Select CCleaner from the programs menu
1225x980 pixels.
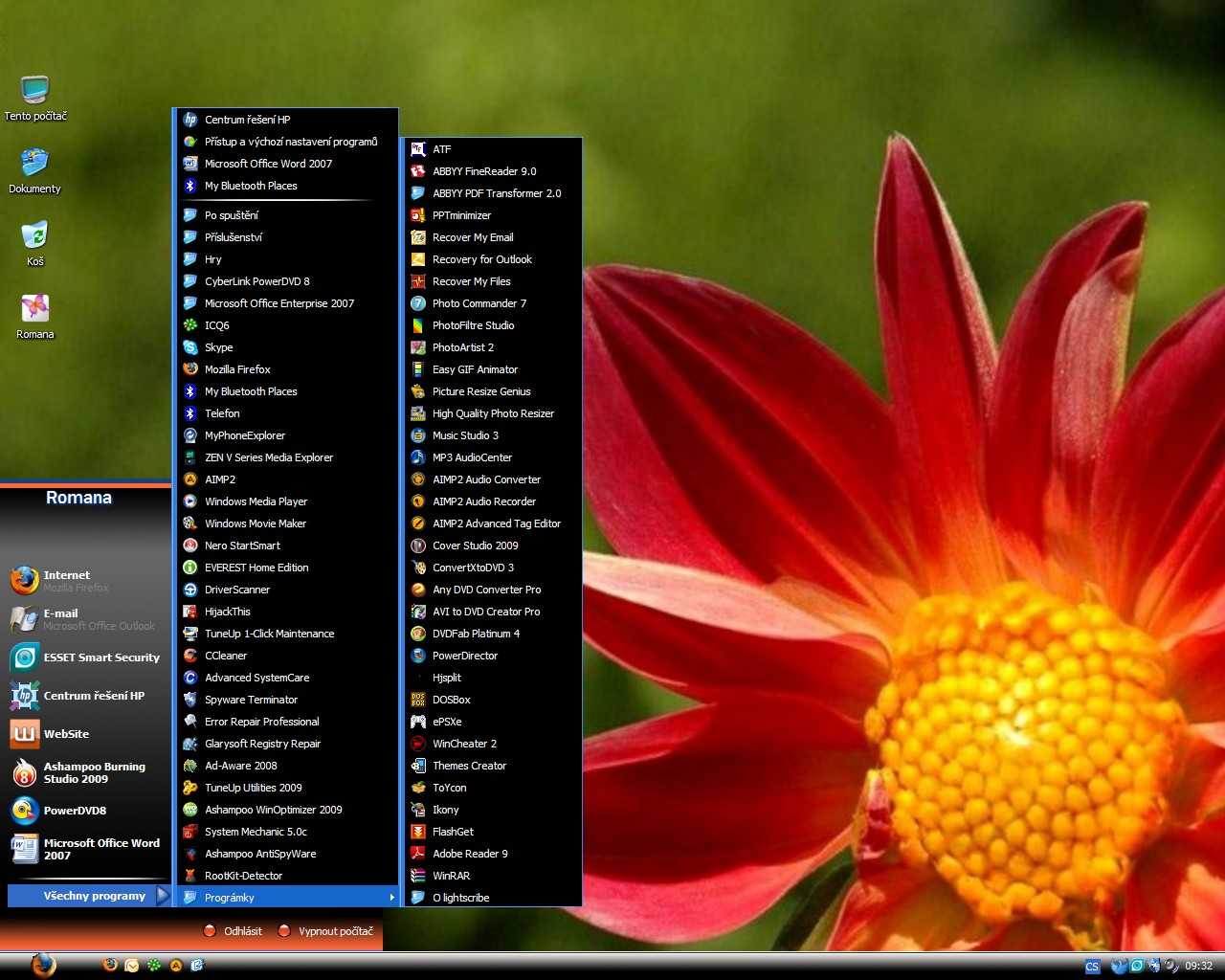[x=226, y=656]
